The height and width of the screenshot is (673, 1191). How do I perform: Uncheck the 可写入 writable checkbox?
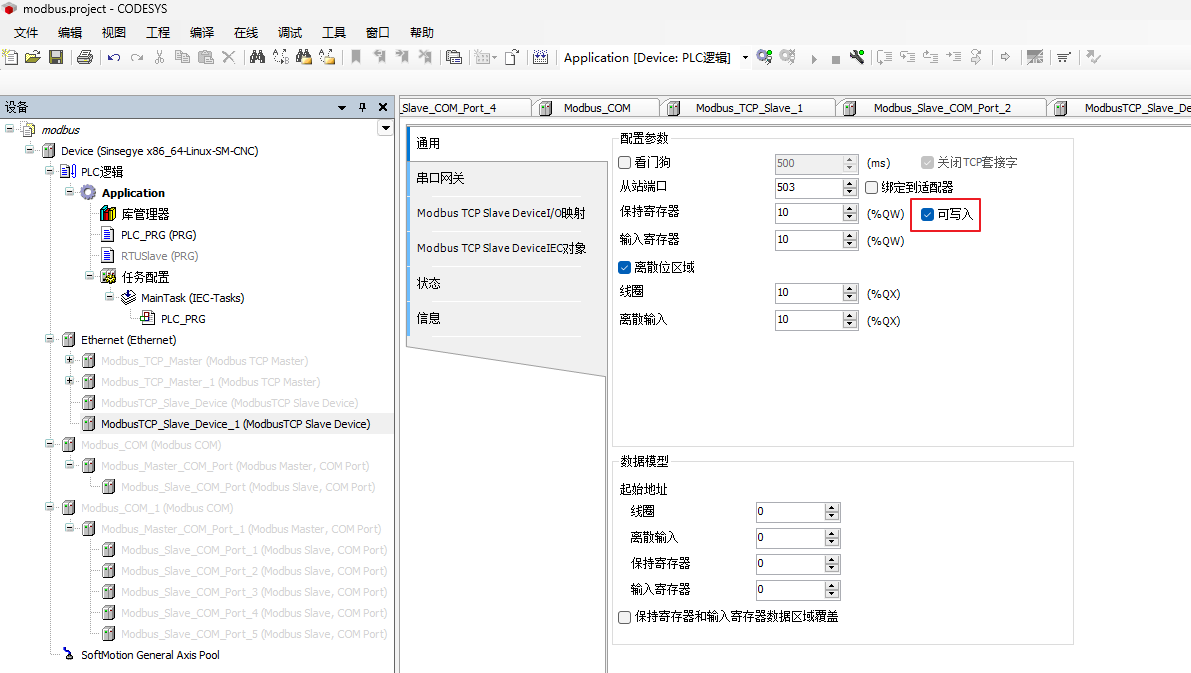pyautogui.click(x=928, y=214)
